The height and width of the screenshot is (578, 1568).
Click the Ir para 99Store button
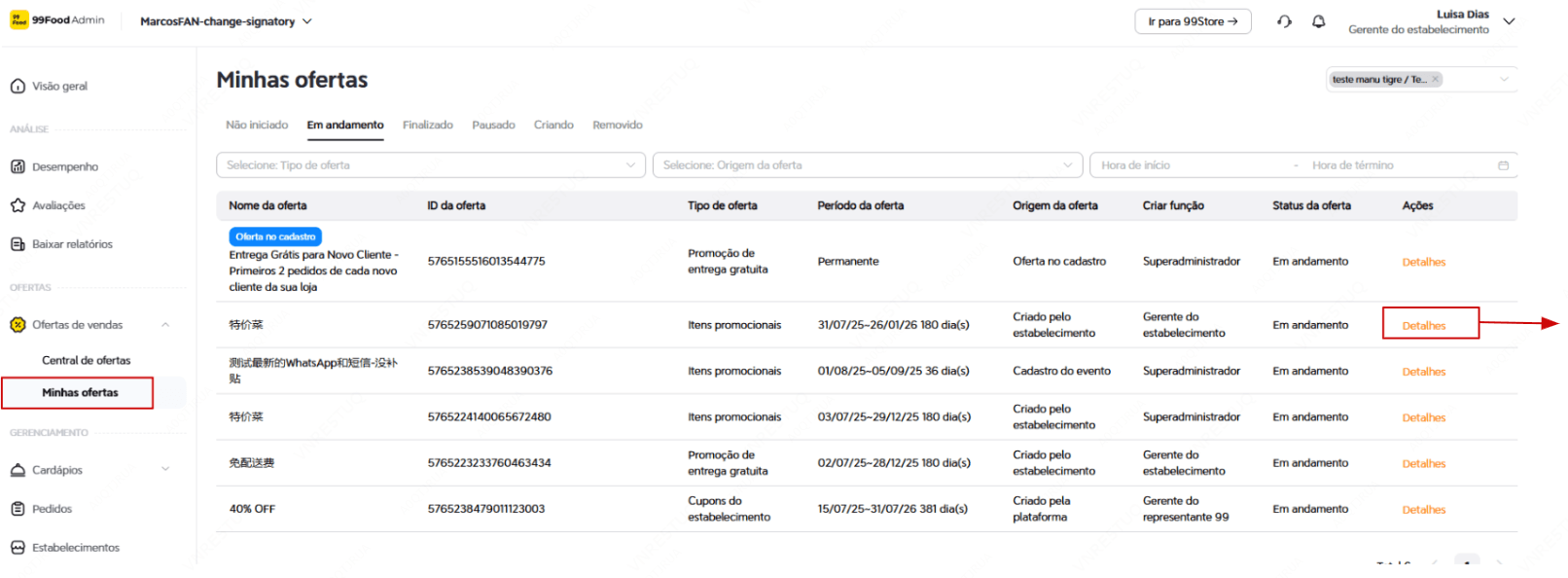pos(1192,21)
